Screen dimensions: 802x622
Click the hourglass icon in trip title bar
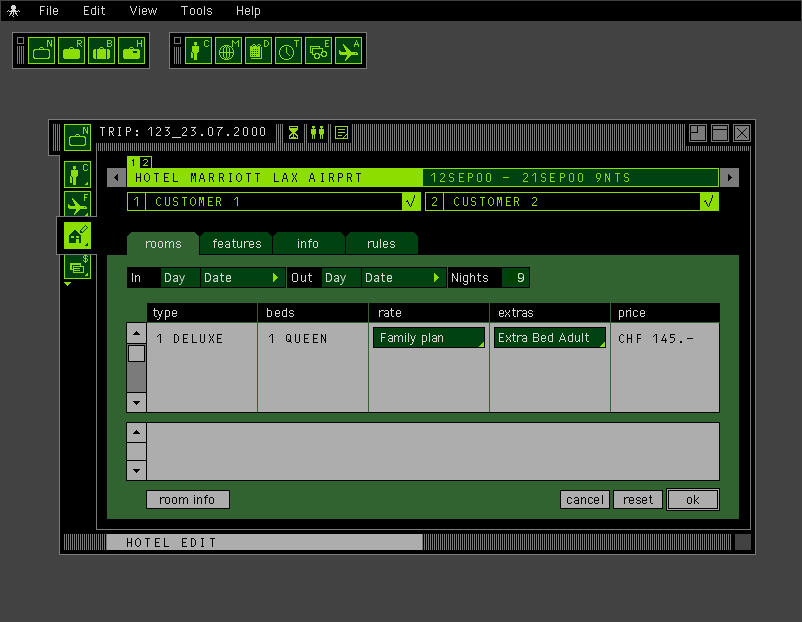pos(293,132)
